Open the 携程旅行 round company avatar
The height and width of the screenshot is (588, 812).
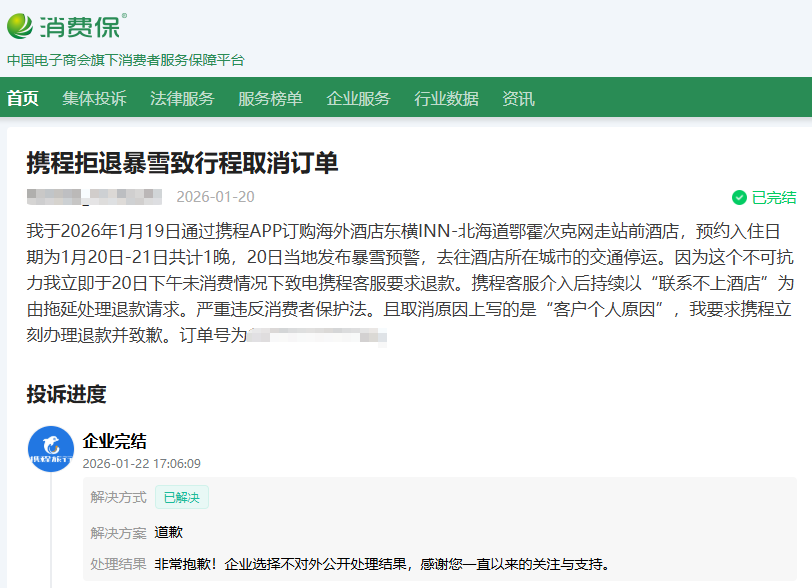click(51, 450)
